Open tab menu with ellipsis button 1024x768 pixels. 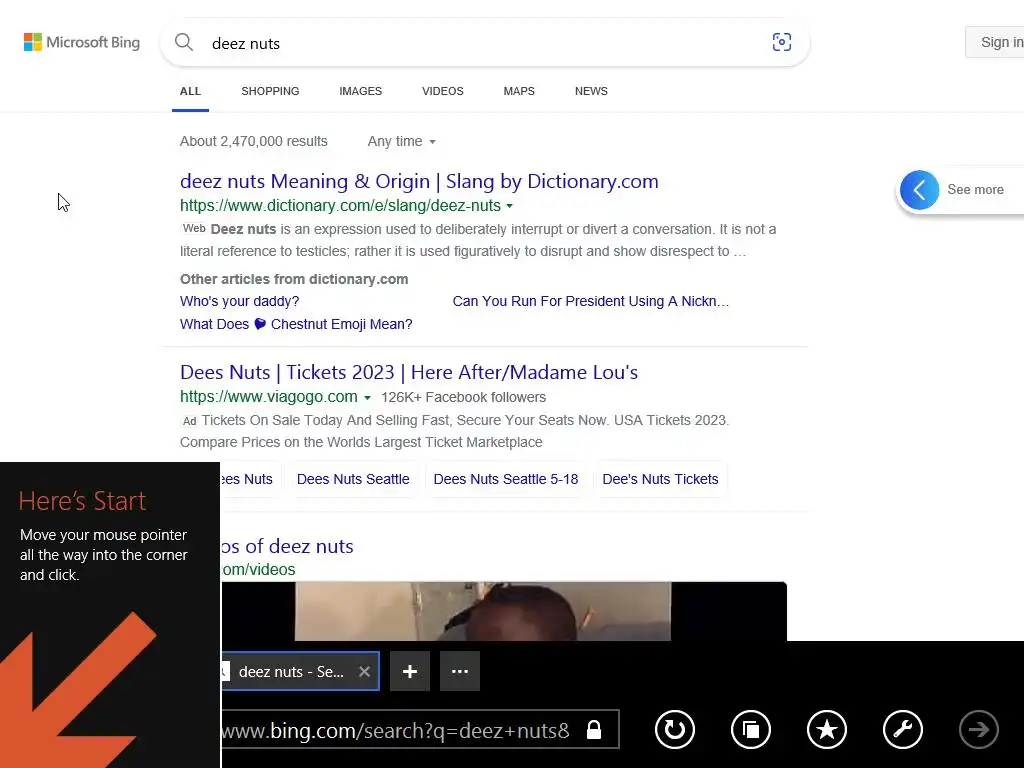(460, 671)
